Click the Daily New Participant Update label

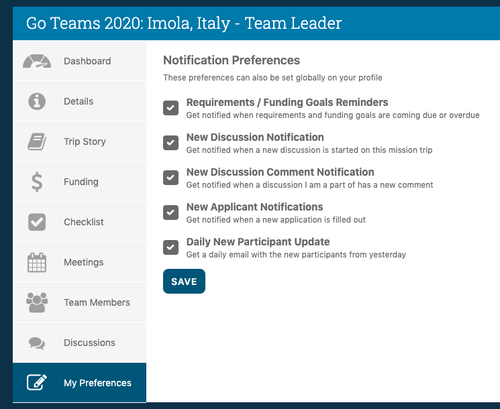coord(258,242)
